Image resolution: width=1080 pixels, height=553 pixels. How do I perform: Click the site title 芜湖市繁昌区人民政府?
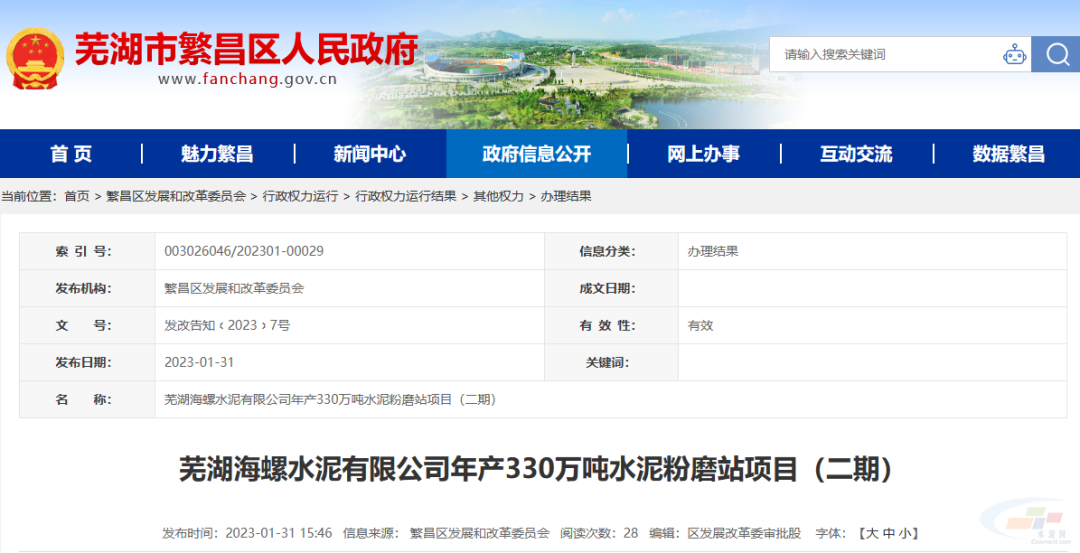[x=247, y=49]
